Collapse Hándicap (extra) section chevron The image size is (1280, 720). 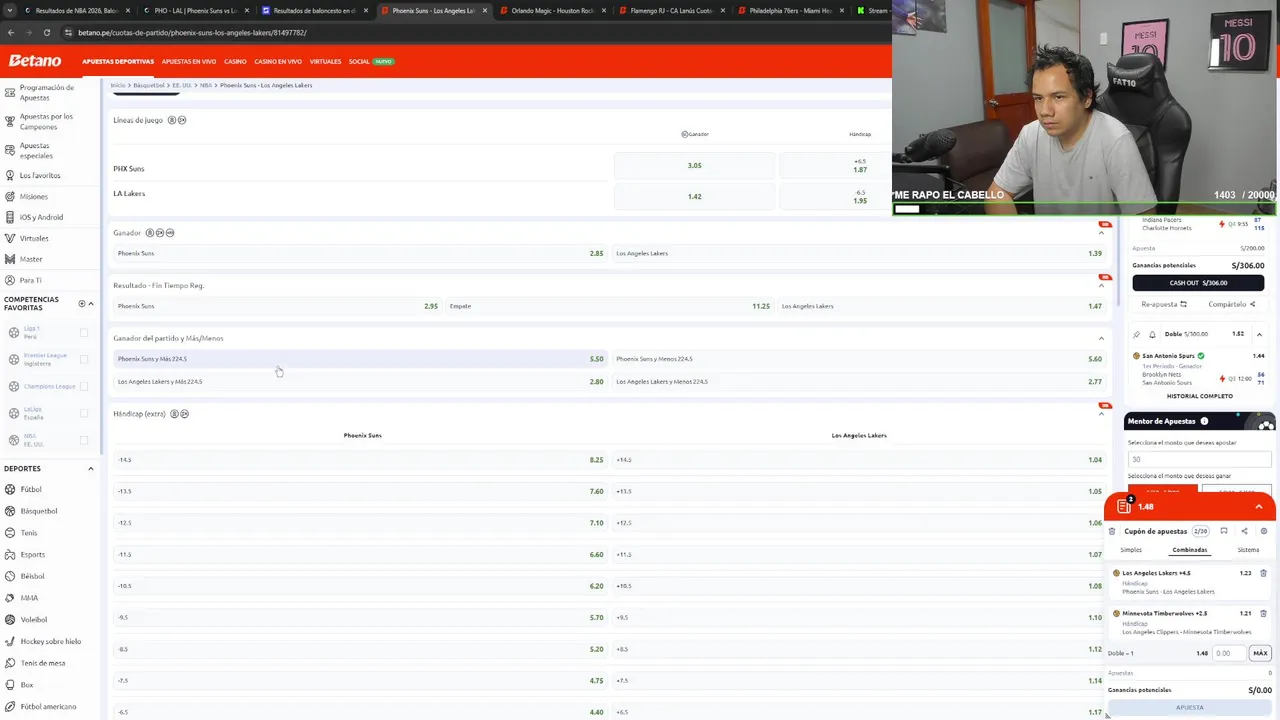1101,414
